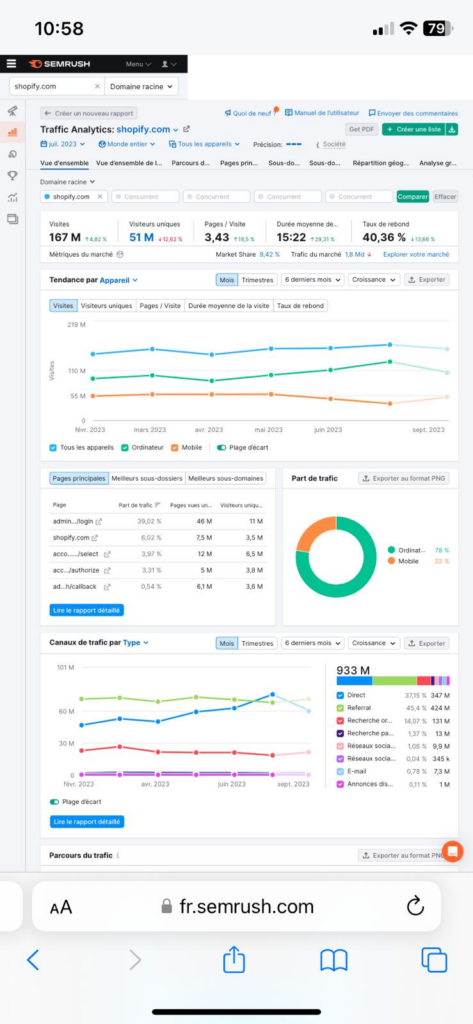Open the Tous les appareils device filter dropdown
Image resolution: width=473 pixels, height=1024 pixels.
(x=204, y=144)
